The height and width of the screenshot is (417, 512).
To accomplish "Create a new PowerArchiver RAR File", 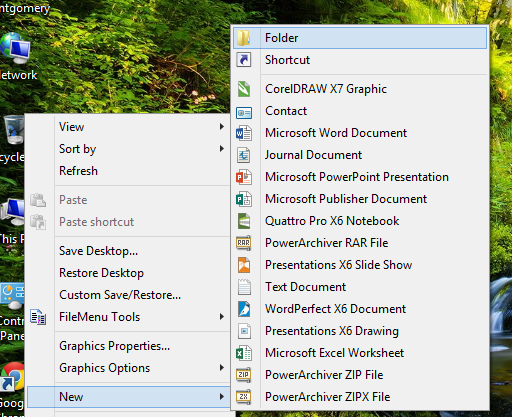I will (360, 243).
